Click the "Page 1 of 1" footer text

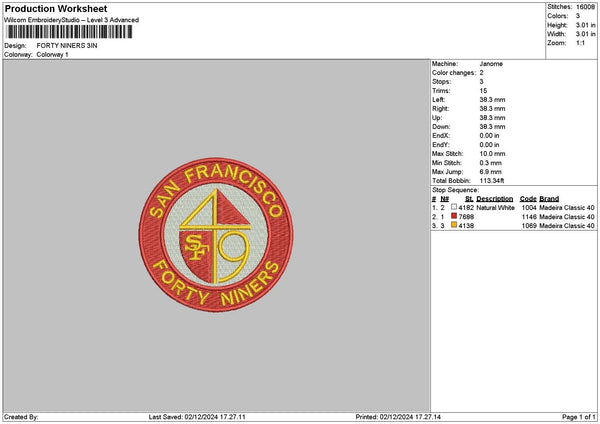click(579, 417)
